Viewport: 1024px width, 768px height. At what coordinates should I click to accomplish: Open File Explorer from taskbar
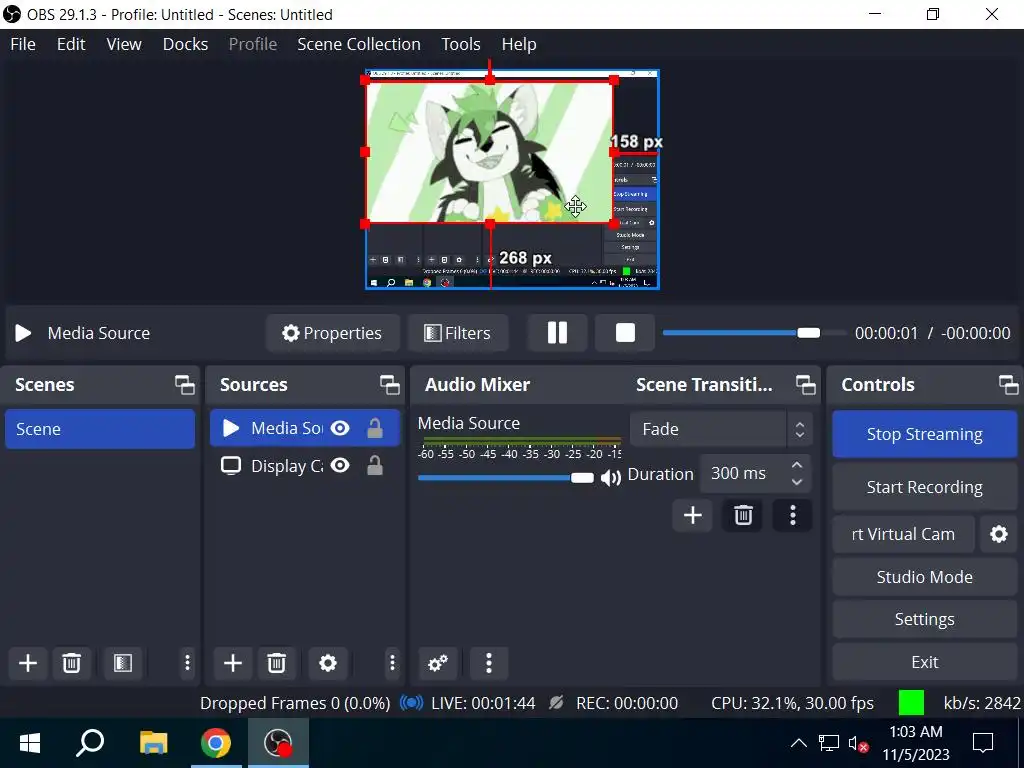pos(153,743)
